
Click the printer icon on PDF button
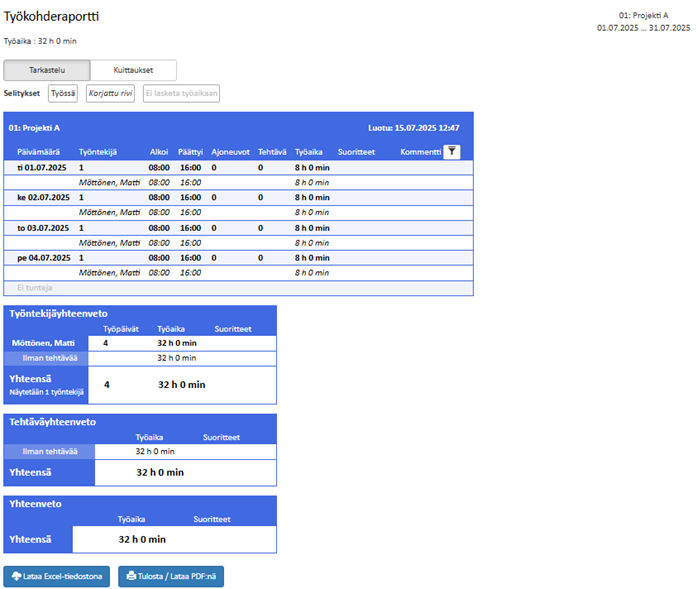[131, 576]
